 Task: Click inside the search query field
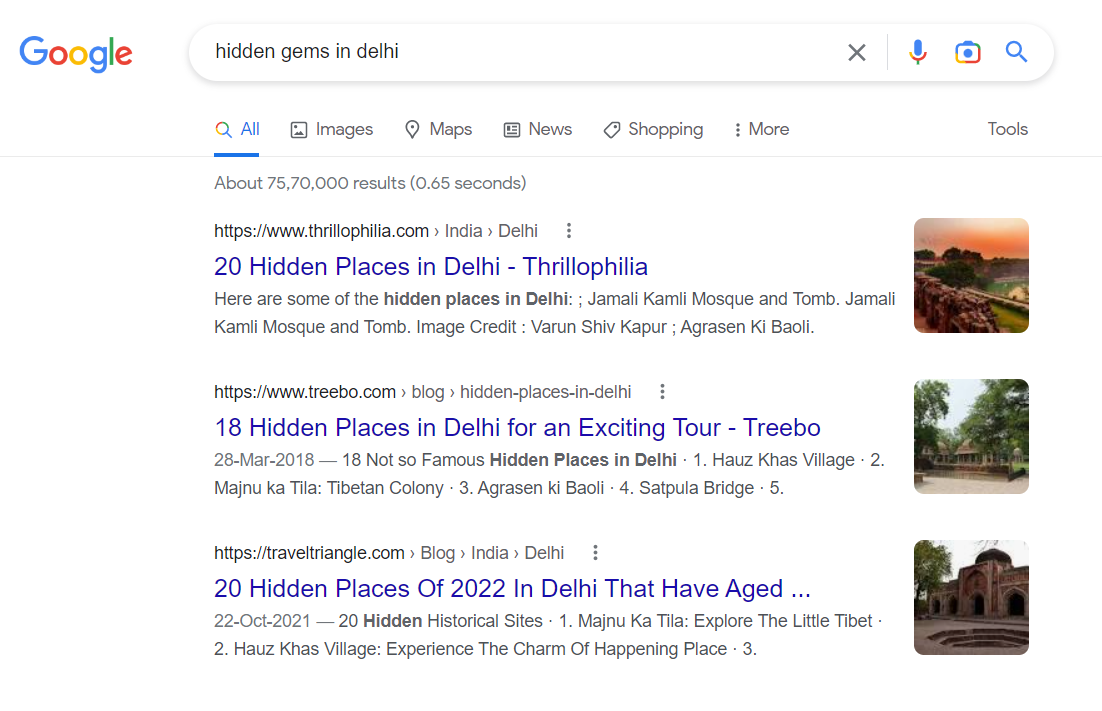point(500,52)
